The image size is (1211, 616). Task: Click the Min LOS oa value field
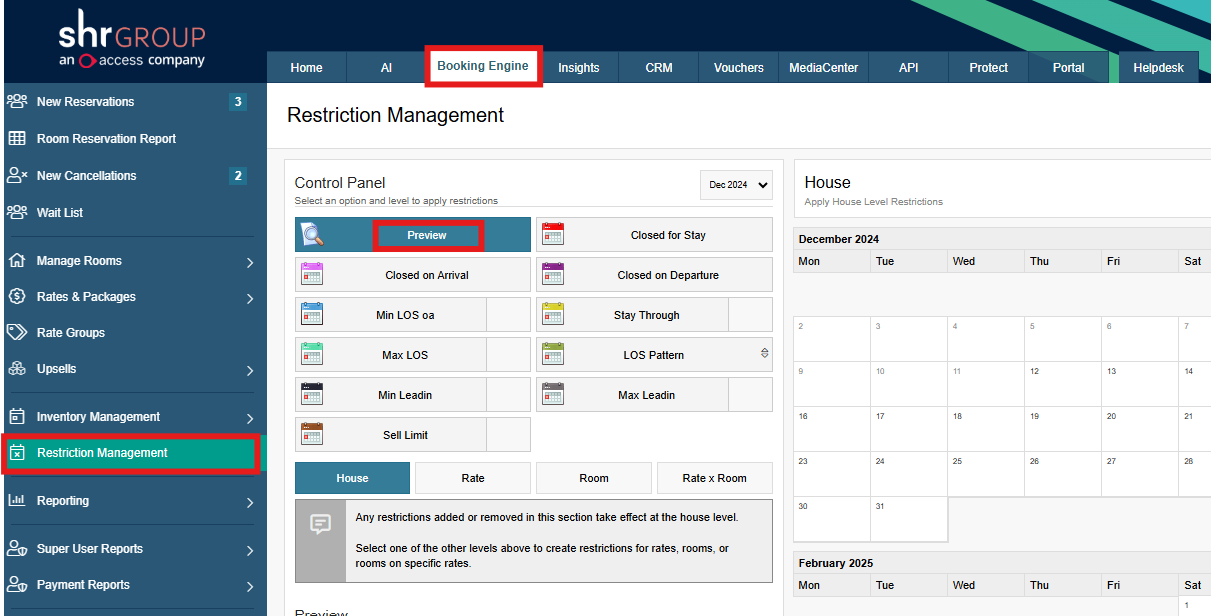pyautogui.click(x=509, y=315)
